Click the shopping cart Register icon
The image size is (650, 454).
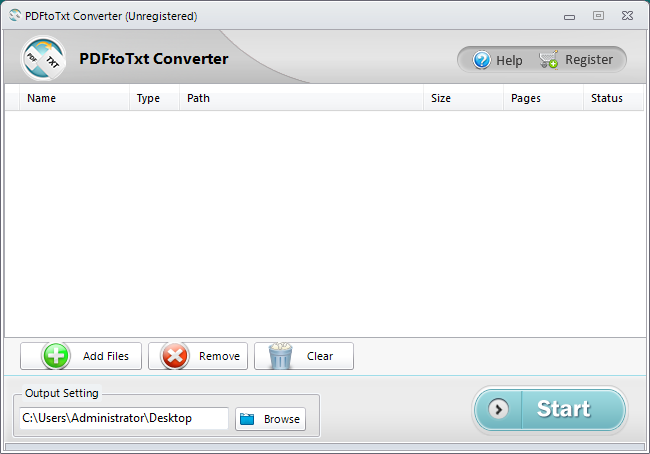(548, 60)
